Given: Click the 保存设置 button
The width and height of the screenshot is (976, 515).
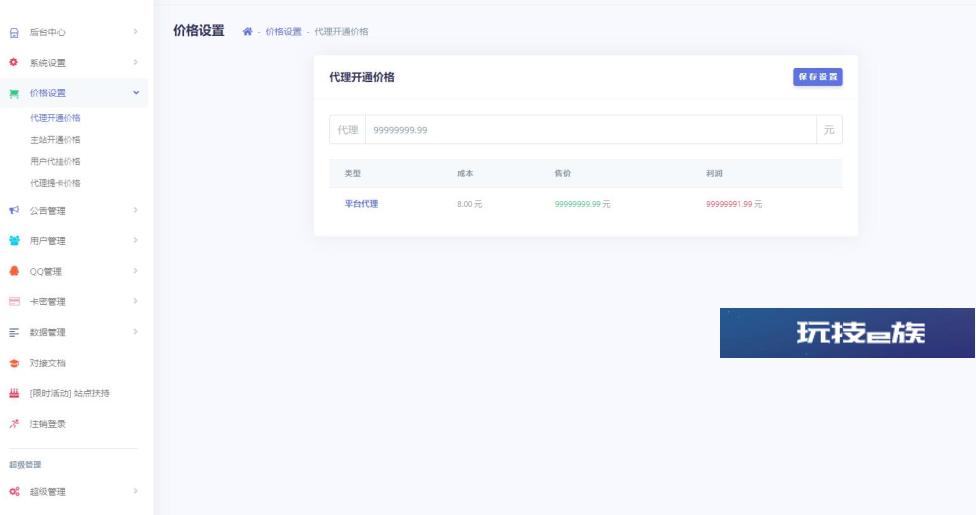Looking at the screenshot, I should point(817,77).
